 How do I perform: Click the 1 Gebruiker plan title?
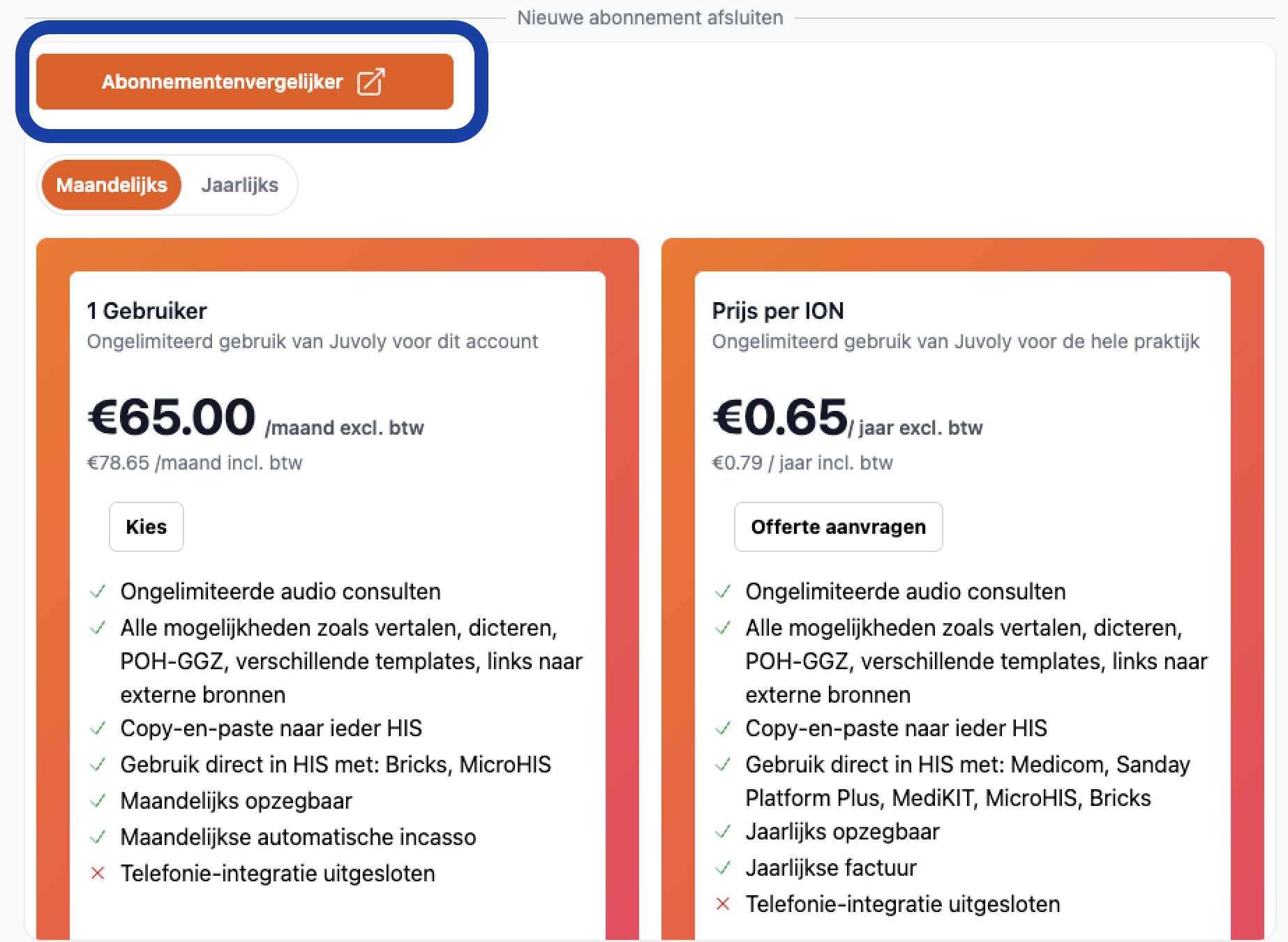coord(147,311)
